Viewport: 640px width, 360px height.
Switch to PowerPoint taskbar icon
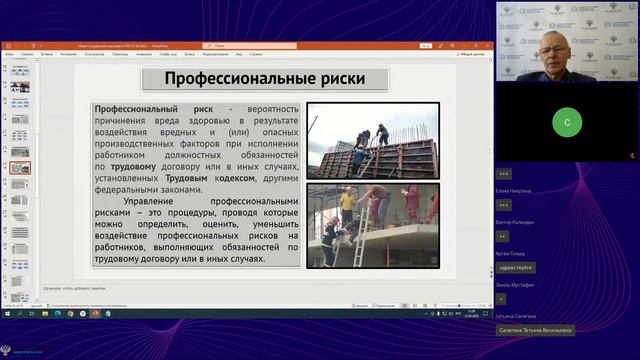tap(96, 313)
